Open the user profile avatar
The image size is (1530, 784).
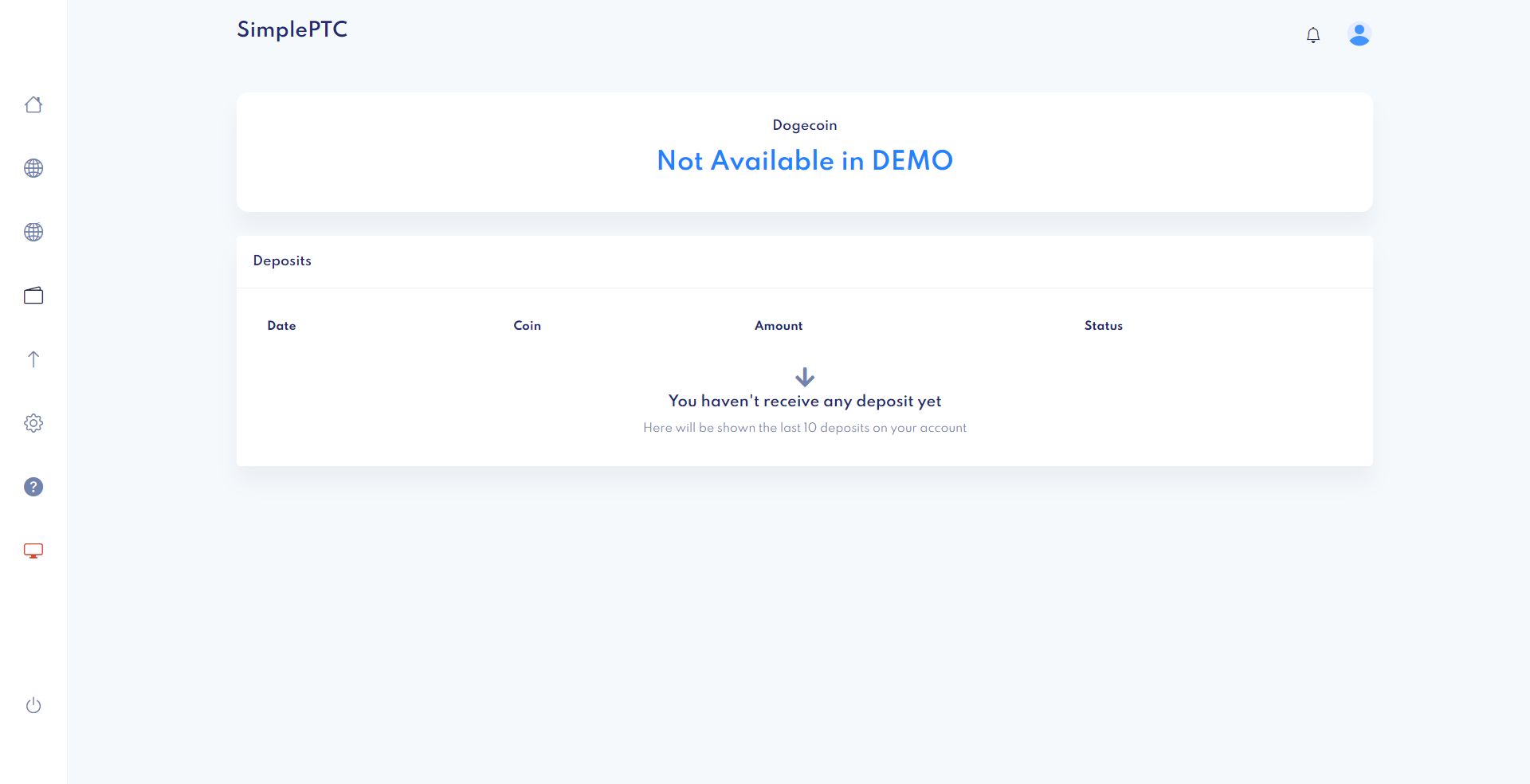click(1359, 34)
